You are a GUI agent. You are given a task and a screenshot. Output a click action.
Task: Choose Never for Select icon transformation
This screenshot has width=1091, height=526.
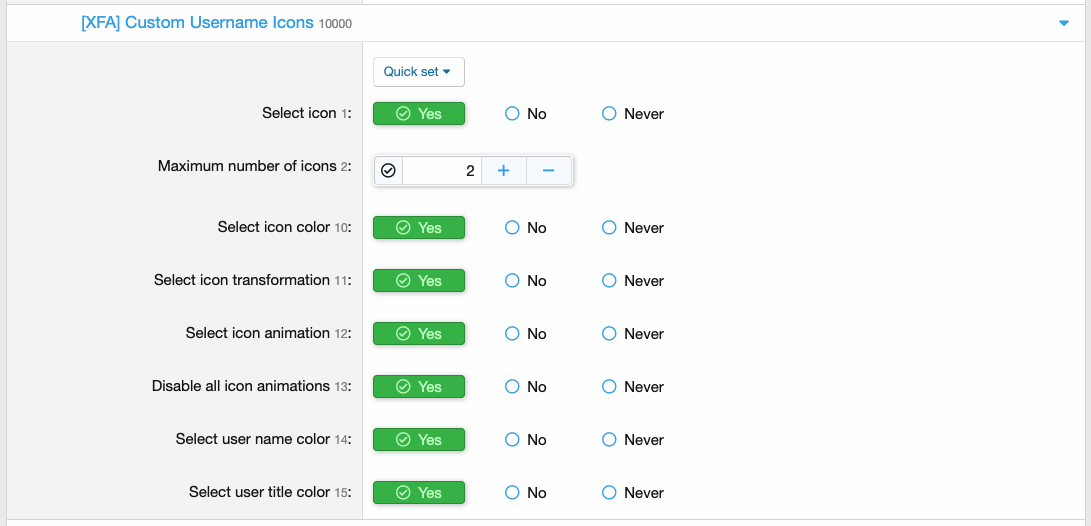[x=632, y=280]
